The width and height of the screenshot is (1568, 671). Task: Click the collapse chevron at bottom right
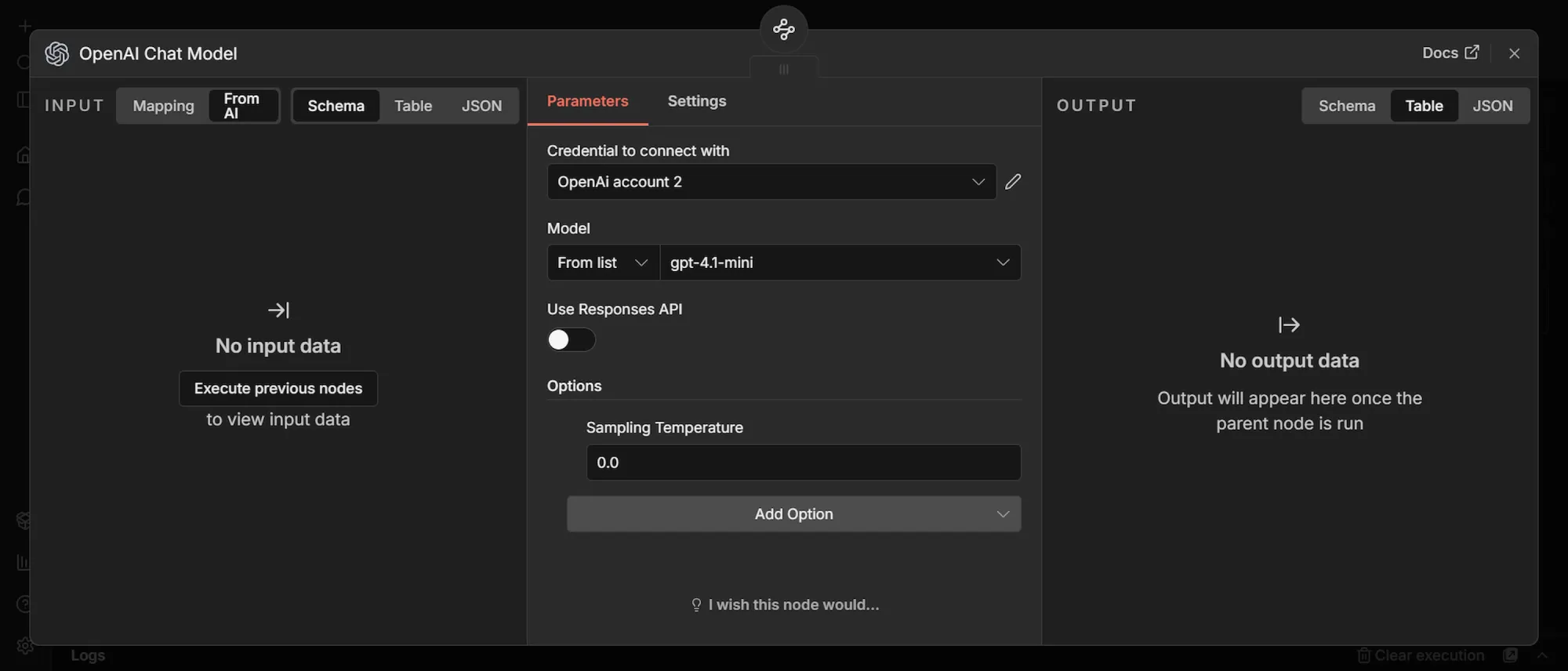(1542, 655)
